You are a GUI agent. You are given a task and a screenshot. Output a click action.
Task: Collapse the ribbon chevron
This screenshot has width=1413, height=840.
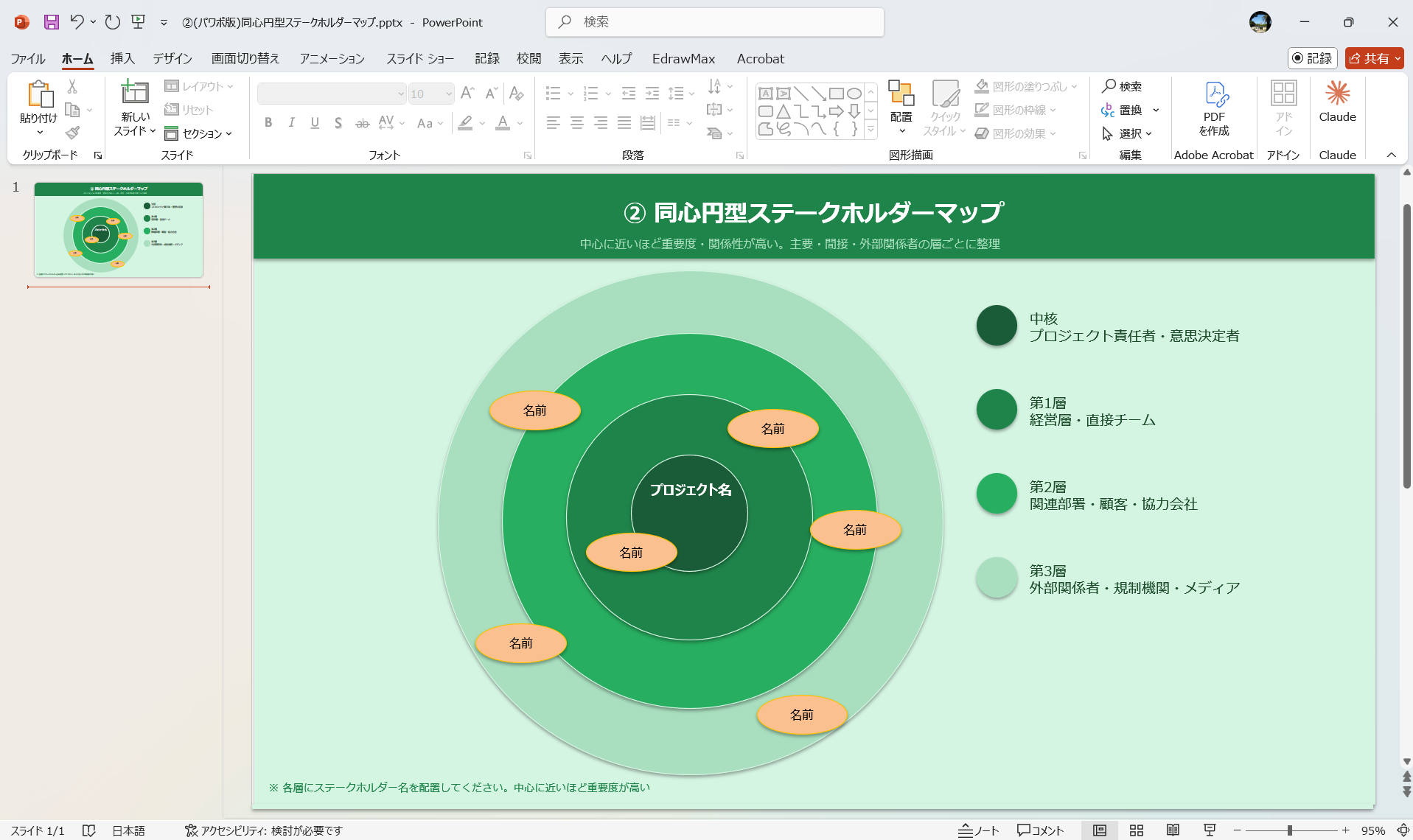1392,155
